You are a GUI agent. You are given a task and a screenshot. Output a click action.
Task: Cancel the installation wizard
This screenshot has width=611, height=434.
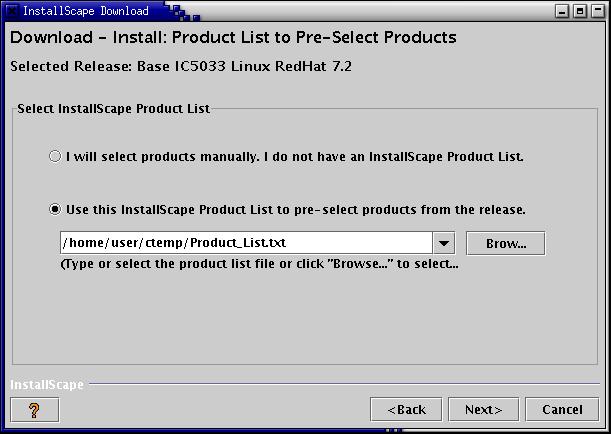562,409
